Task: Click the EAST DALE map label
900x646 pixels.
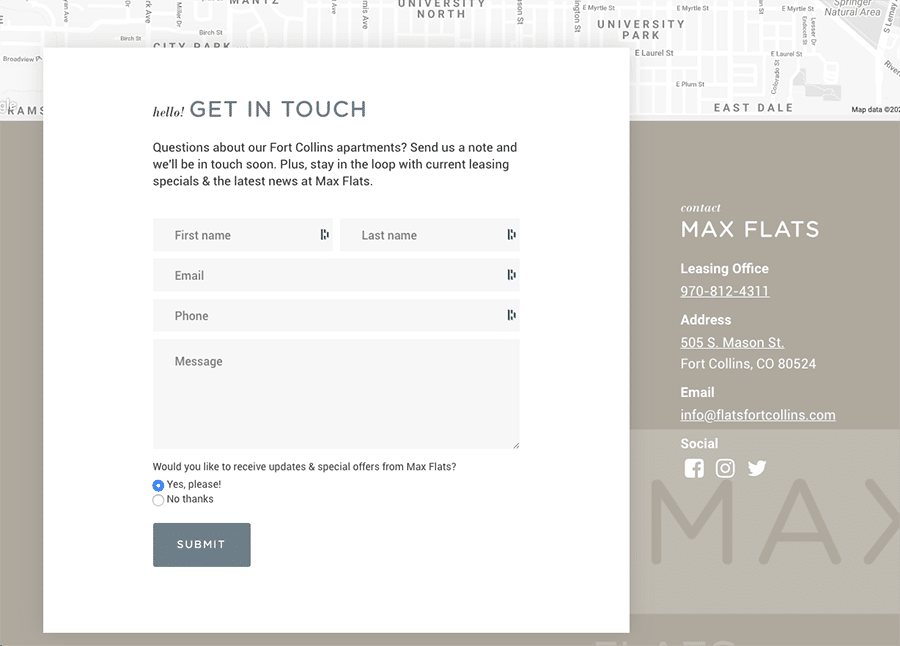Action: tap(753, 107)
